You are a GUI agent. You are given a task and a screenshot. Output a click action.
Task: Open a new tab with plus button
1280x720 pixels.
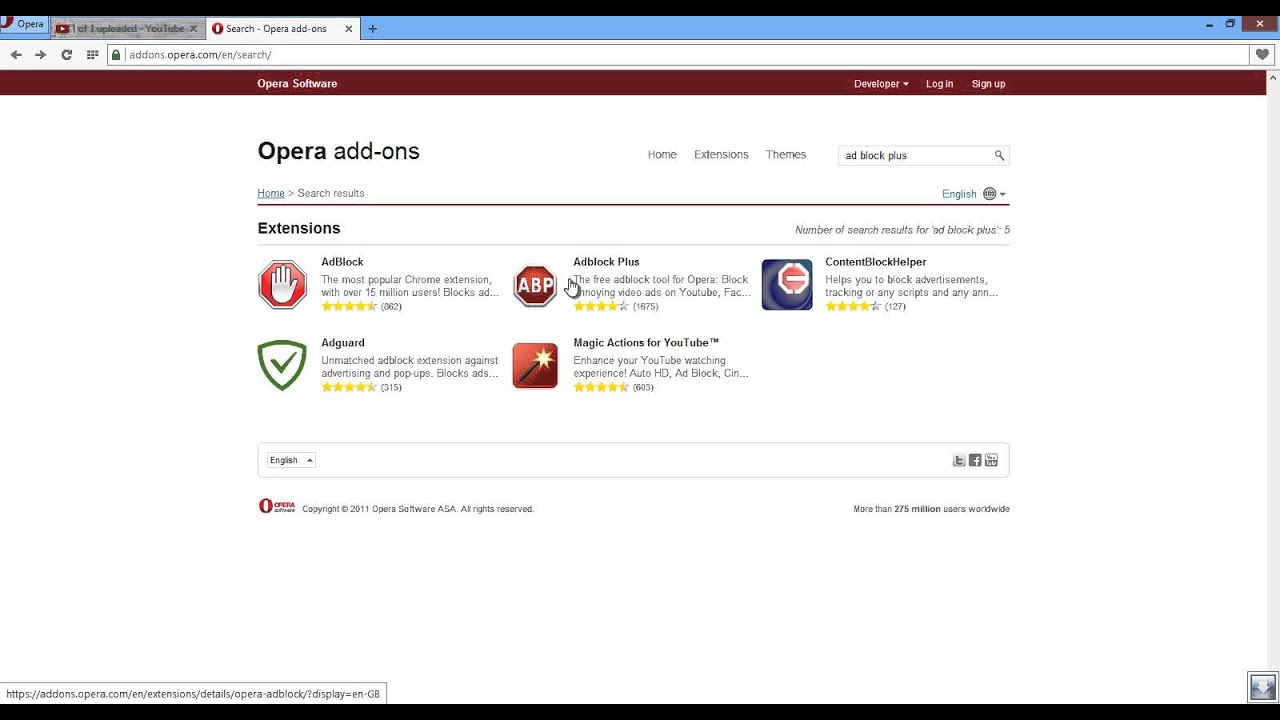click(x=373, y=29)
